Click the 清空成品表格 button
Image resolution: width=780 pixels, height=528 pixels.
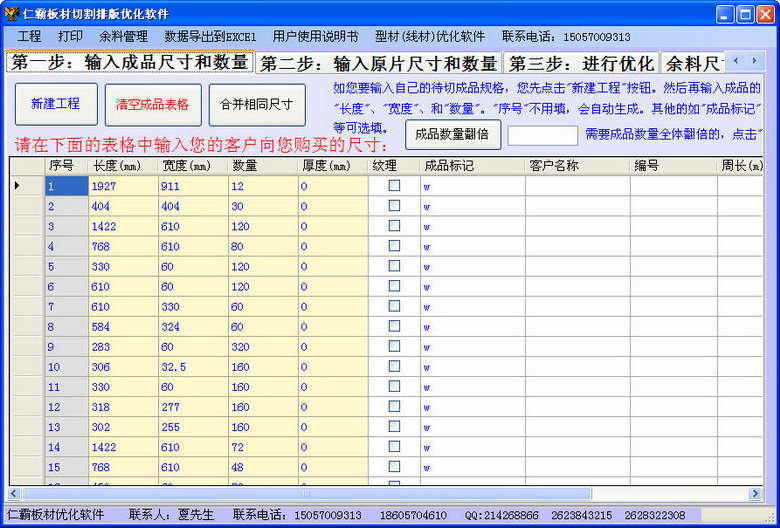tap(152, 104)
